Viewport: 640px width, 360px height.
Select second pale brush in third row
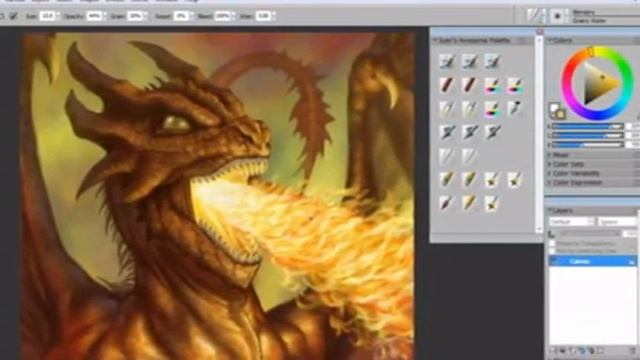pos(469,109)
